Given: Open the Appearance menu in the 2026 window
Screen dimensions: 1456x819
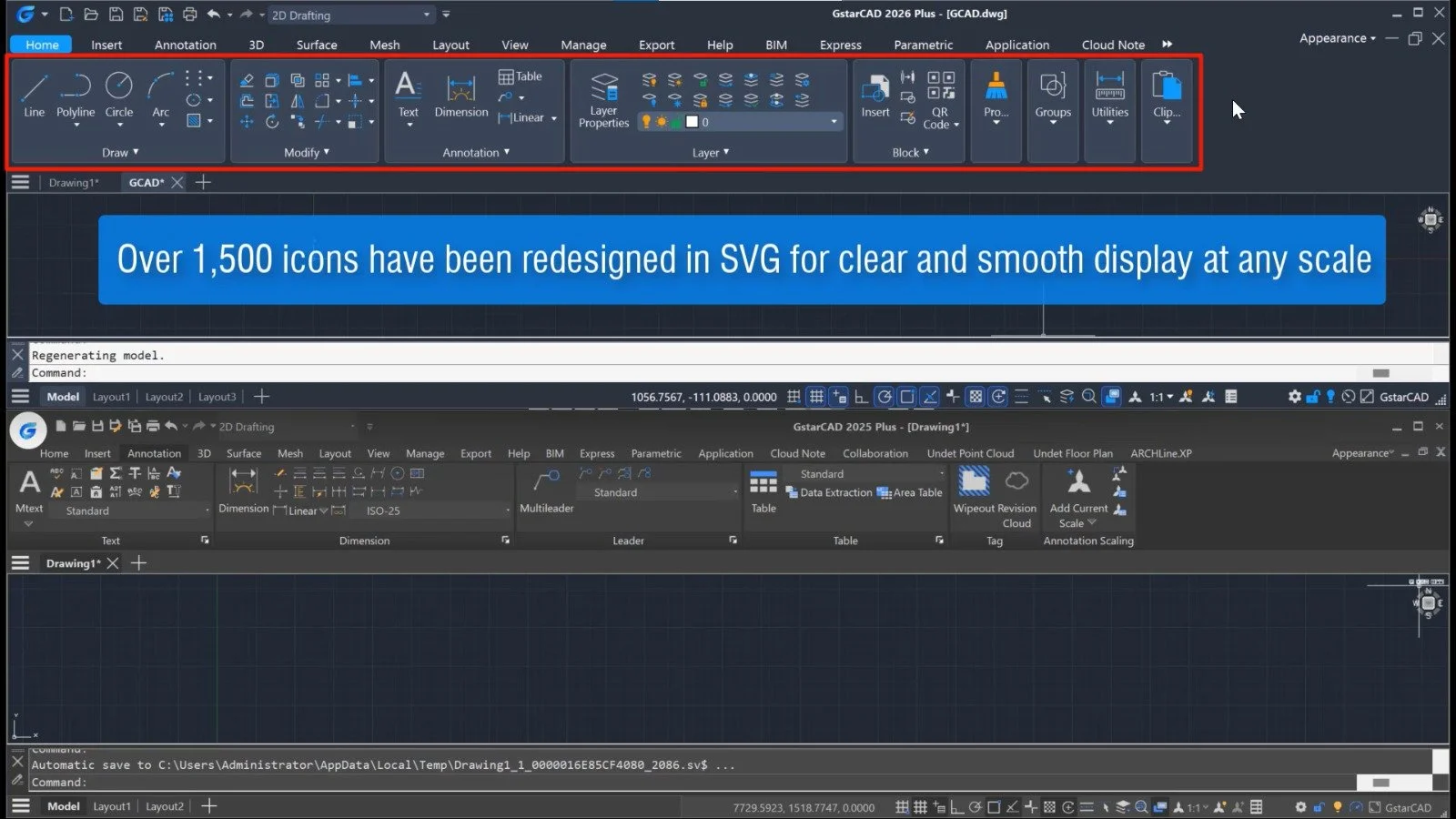Looking at the screenshot, I should (x=1337, y=38).
